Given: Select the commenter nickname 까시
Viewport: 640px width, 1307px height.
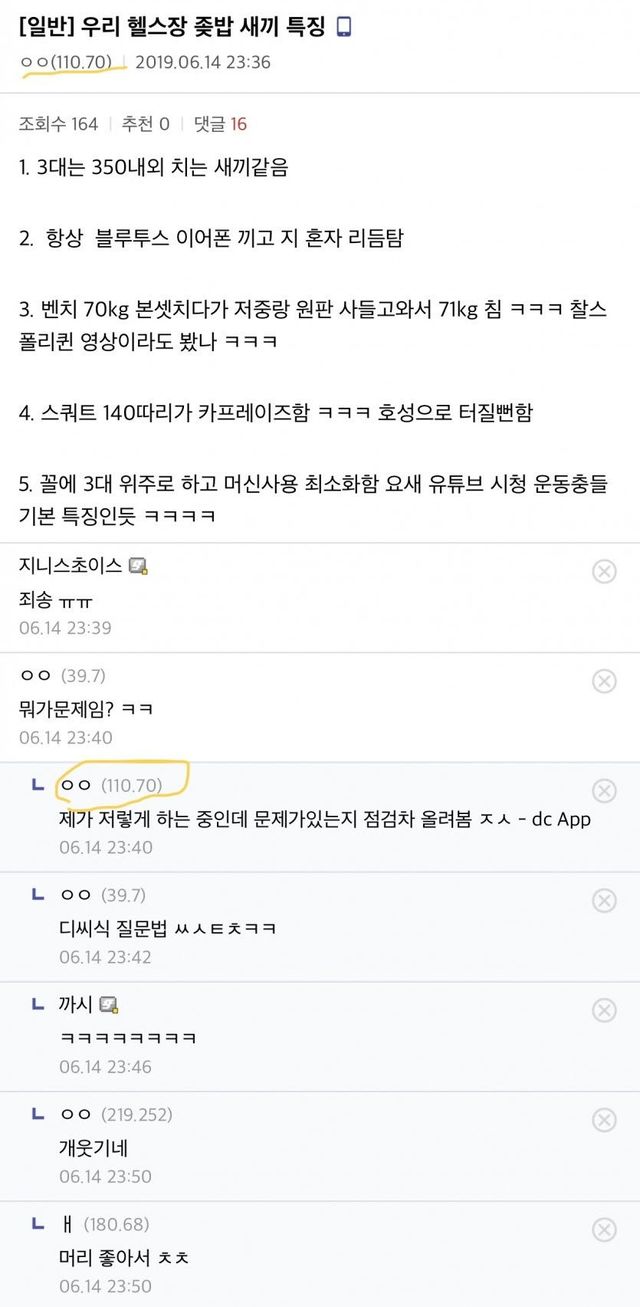Looking at the screenshot, I should [x=76, y=1005].
